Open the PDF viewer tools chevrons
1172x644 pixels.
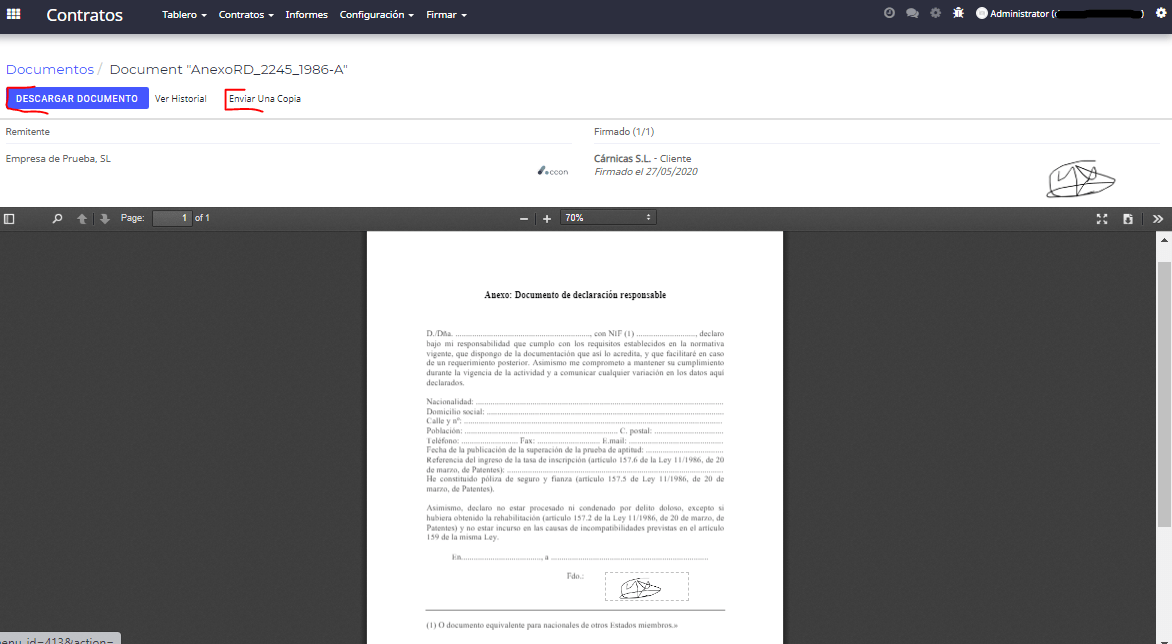point(1158,219)
